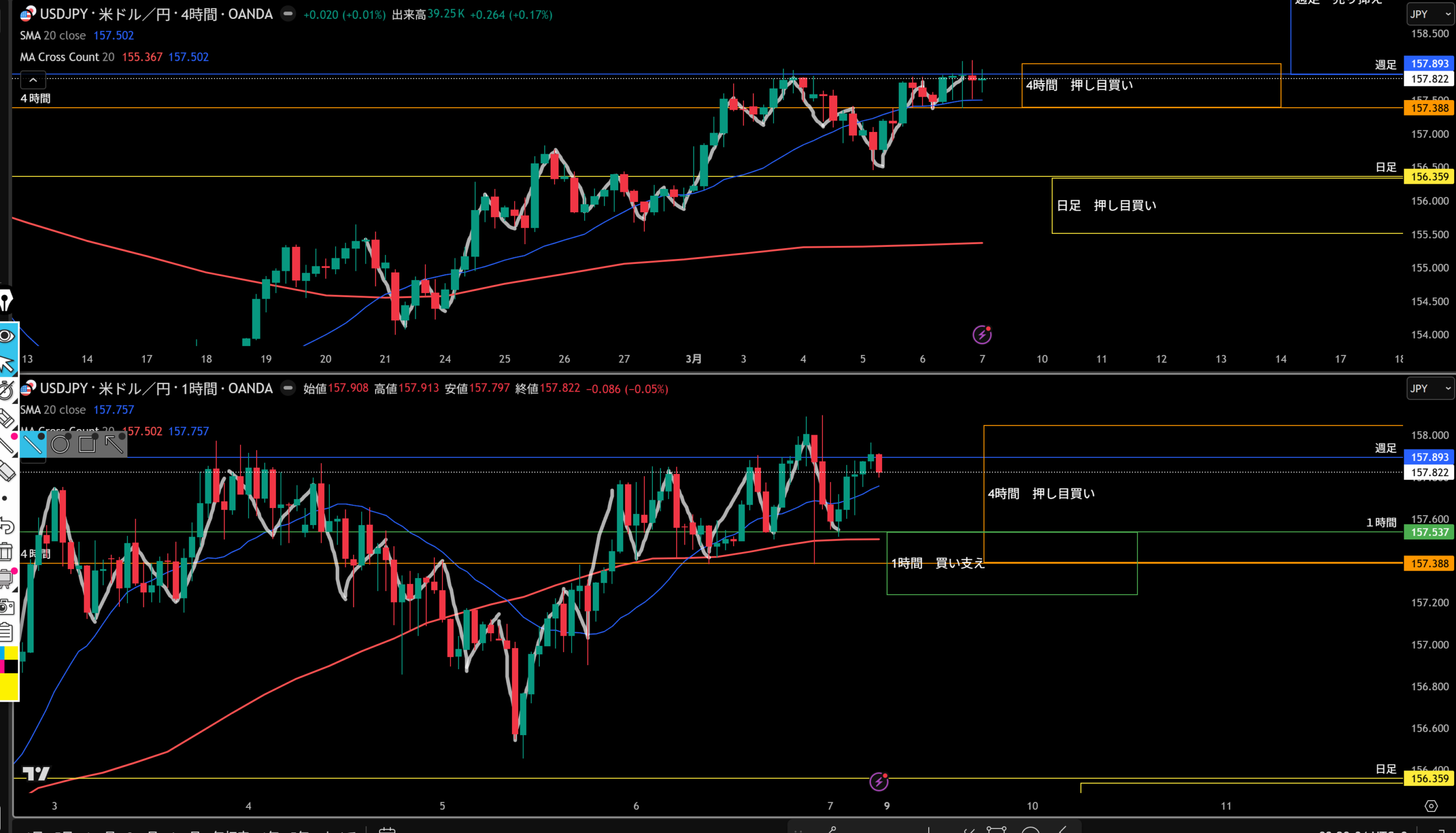Select the arrow cursor tool

click(x=7, y=364)
